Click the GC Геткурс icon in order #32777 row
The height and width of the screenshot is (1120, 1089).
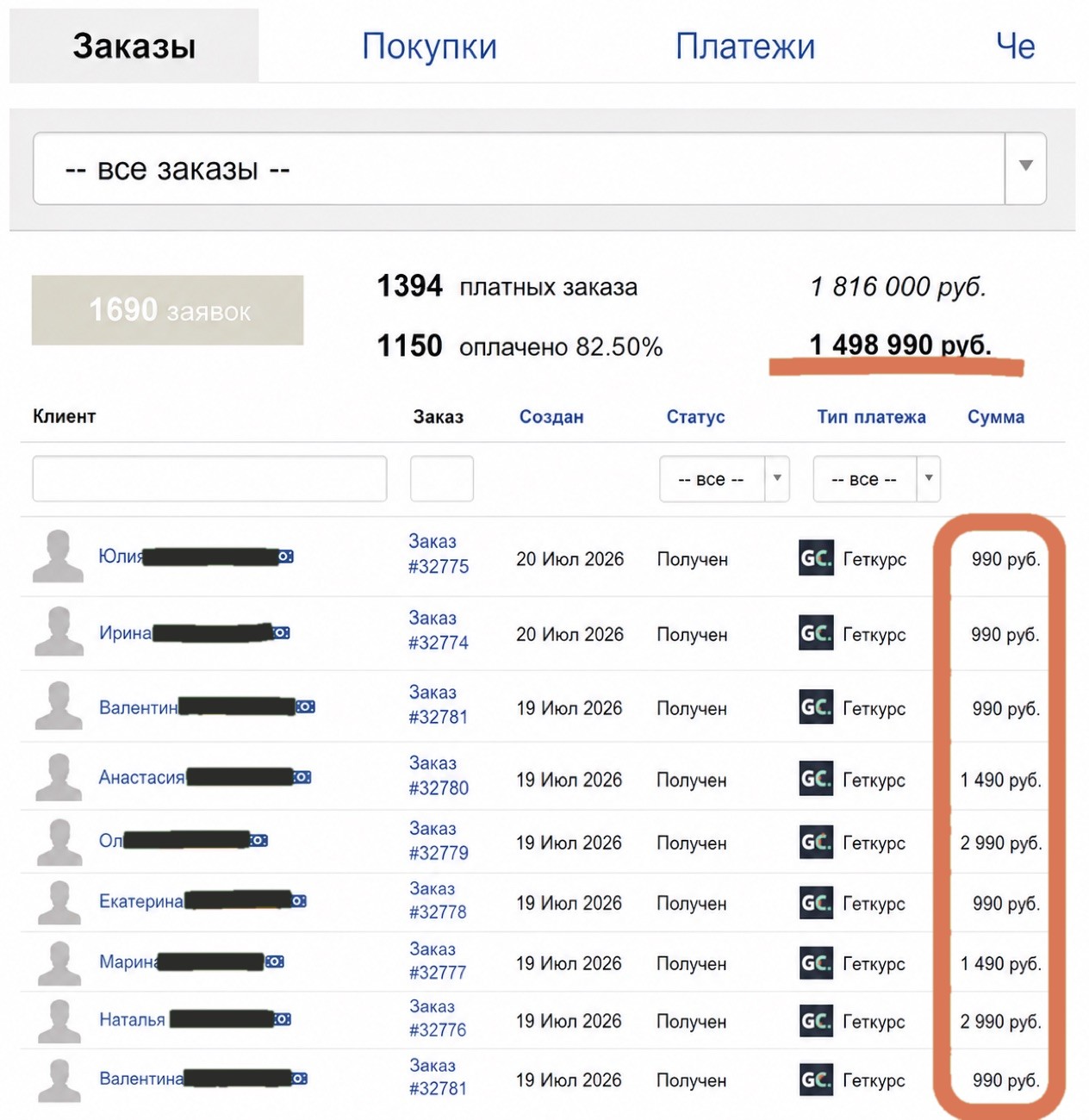pos(816,962)
